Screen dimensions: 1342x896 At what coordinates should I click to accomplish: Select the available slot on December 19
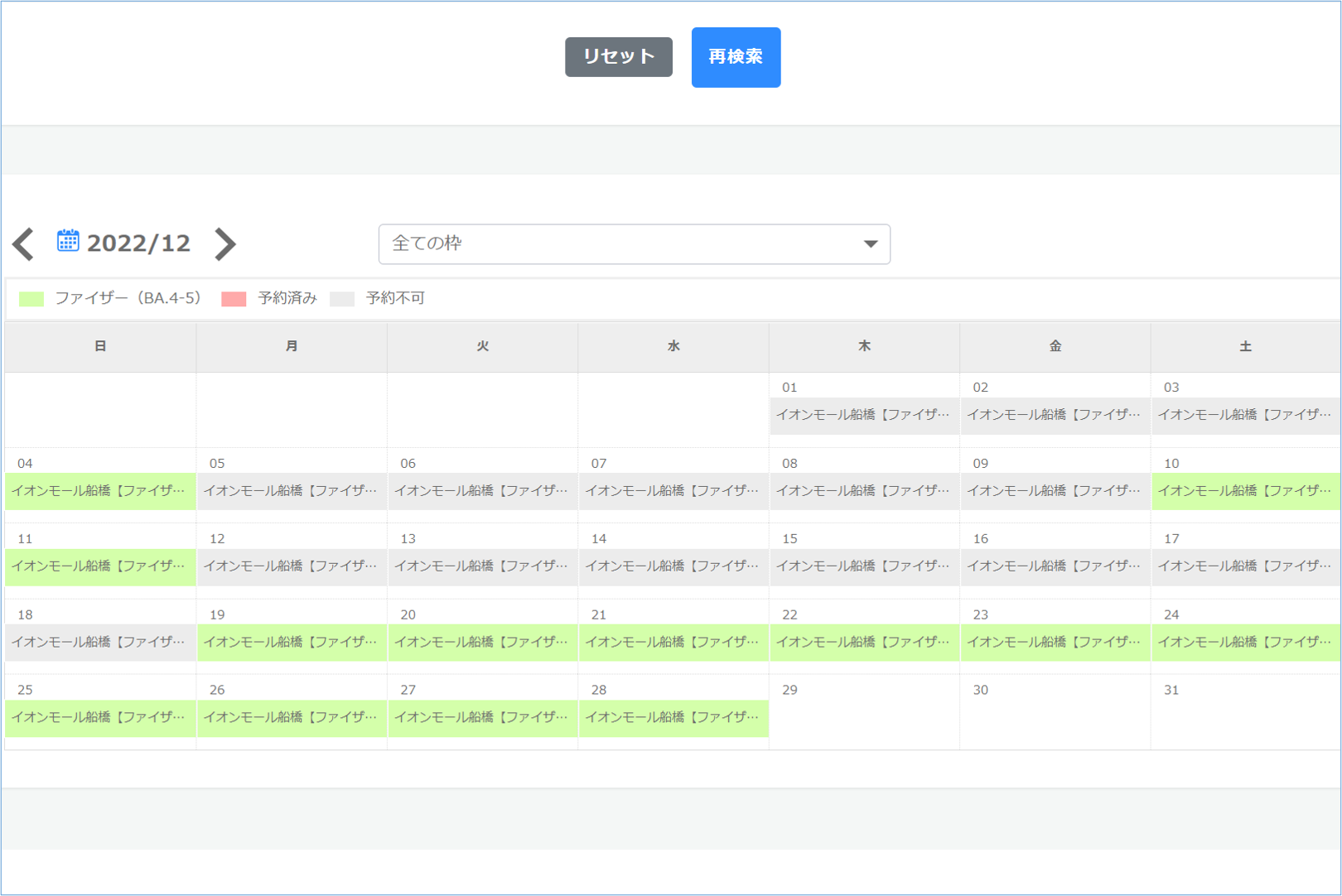(292, 643)
